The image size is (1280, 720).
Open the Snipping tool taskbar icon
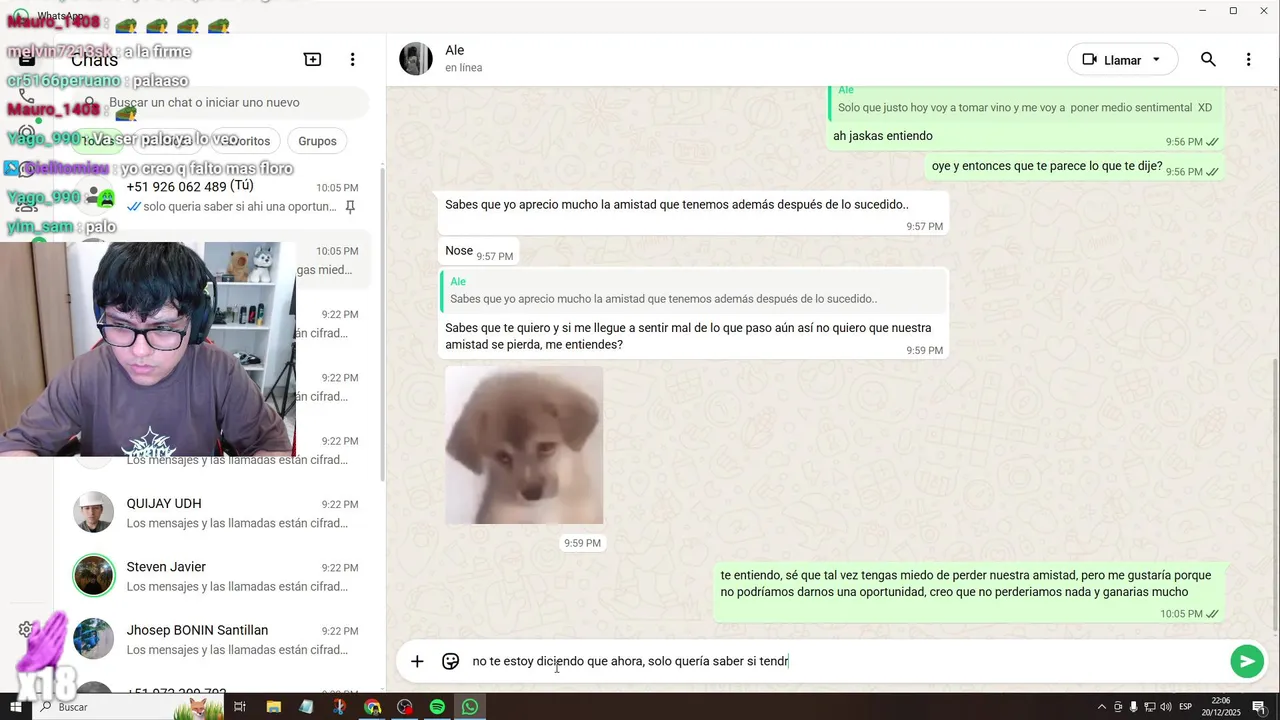[x=339, y=707]
